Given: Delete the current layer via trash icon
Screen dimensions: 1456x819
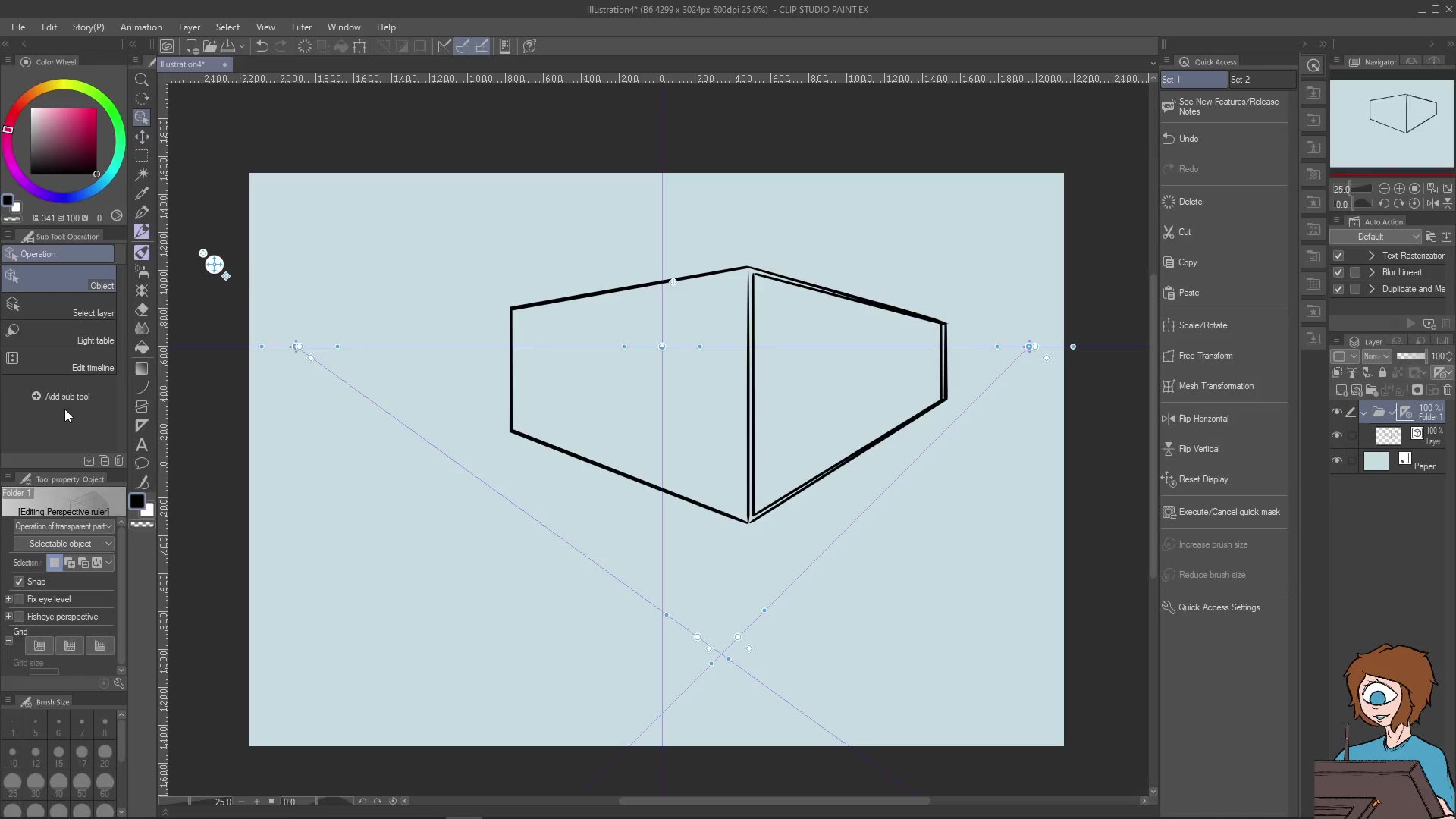Looking at the screenshot, I should [1447, 390].
